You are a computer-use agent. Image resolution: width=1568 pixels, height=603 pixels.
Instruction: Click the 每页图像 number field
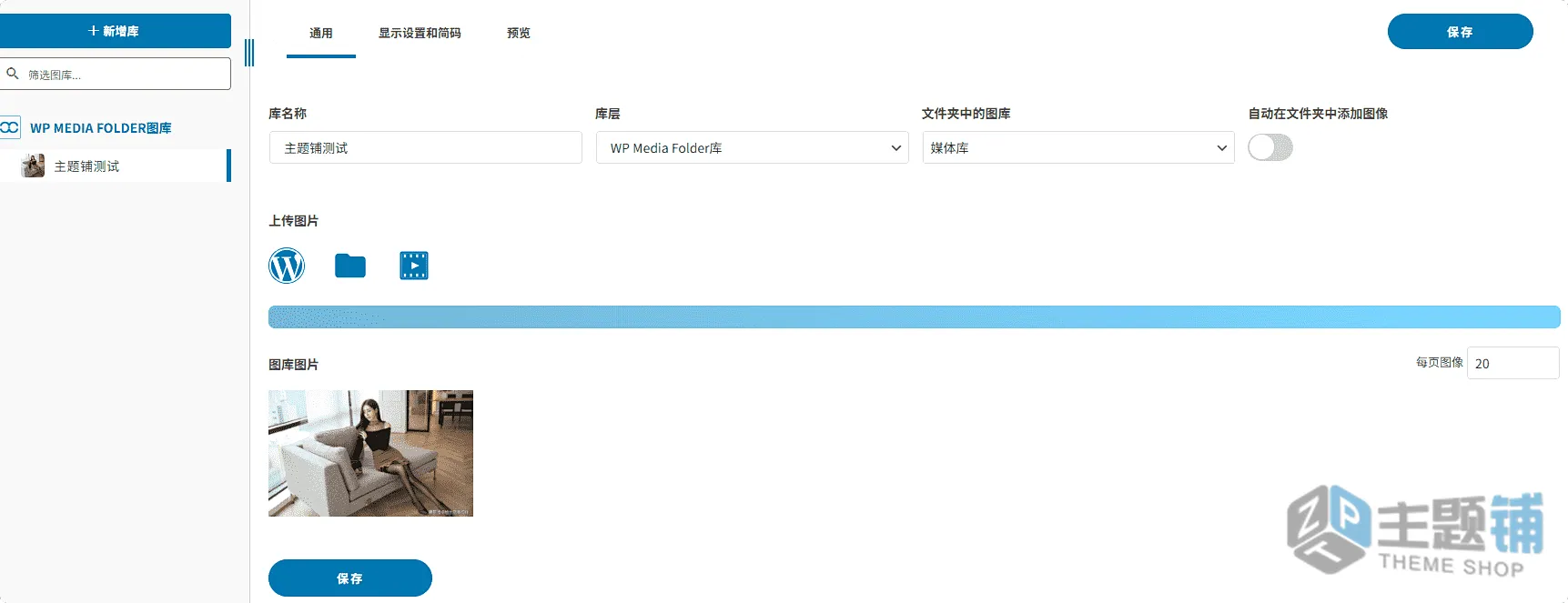click(x=1513, y=363)
